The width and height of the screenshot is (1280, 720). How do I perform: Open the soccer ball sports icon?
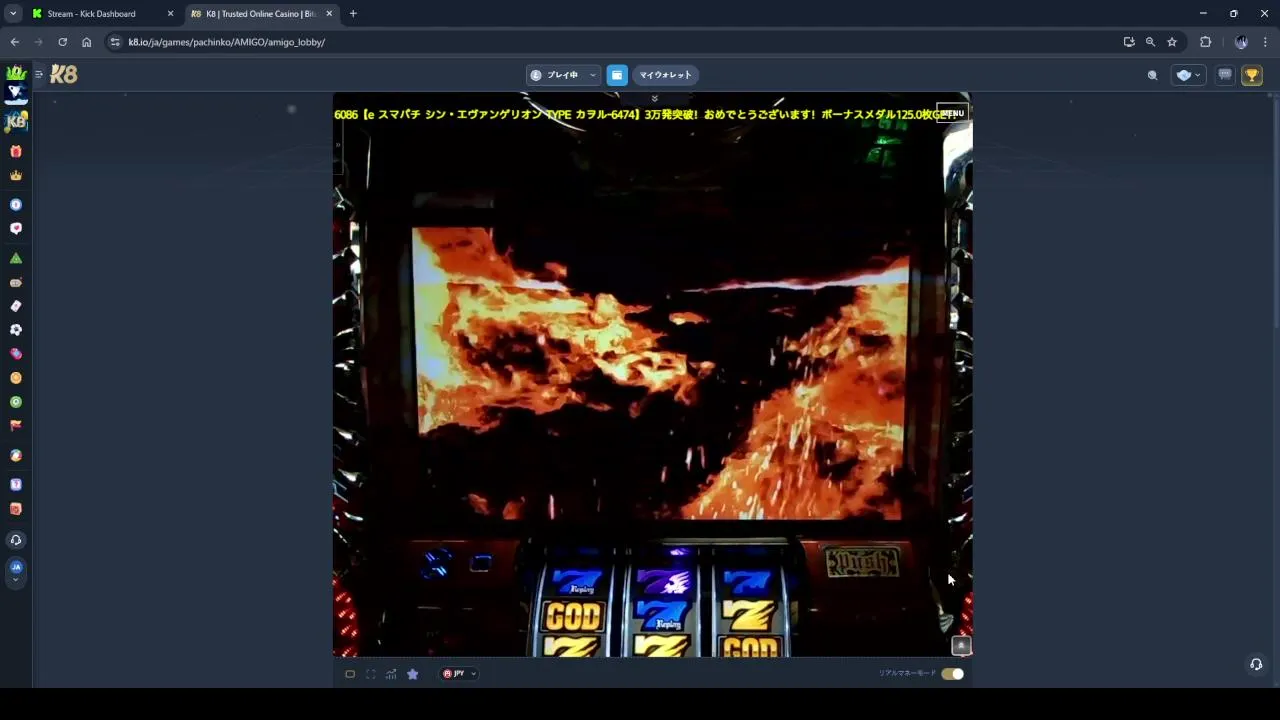point(15,330)
